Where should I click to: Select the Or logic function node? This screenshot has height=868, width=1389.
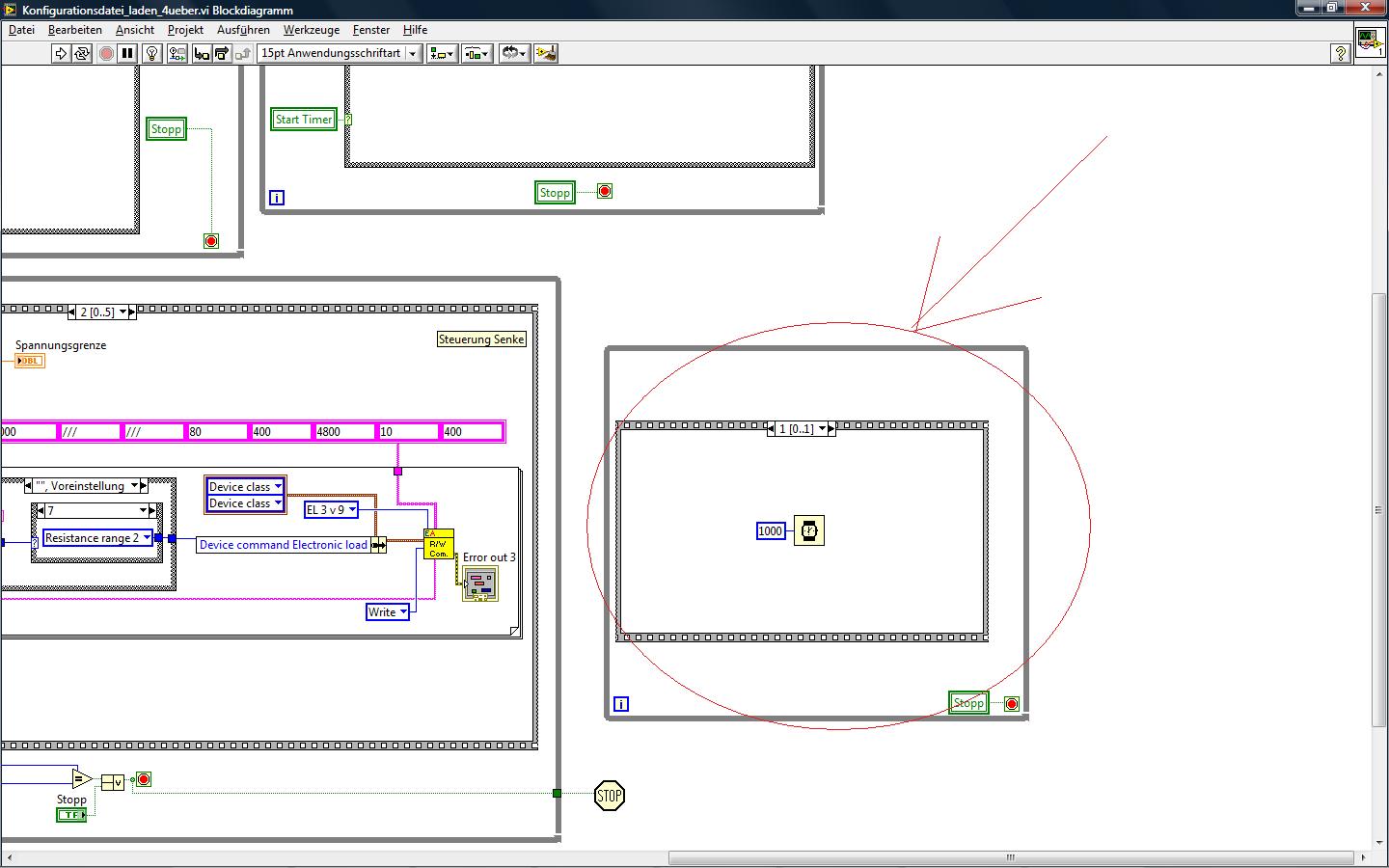(x=113, y=782)
